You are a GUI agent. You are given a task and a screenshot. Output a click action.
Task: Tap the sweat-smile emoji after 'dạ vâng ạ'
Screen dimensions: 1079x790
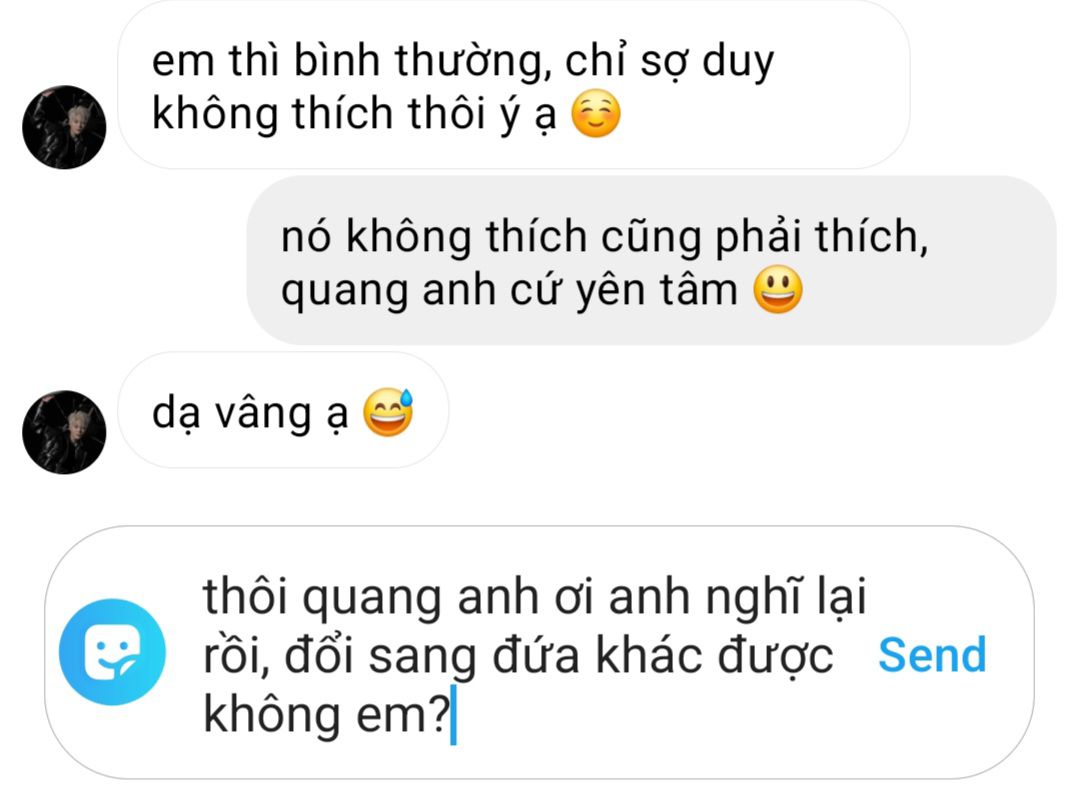tap(388, 412)
